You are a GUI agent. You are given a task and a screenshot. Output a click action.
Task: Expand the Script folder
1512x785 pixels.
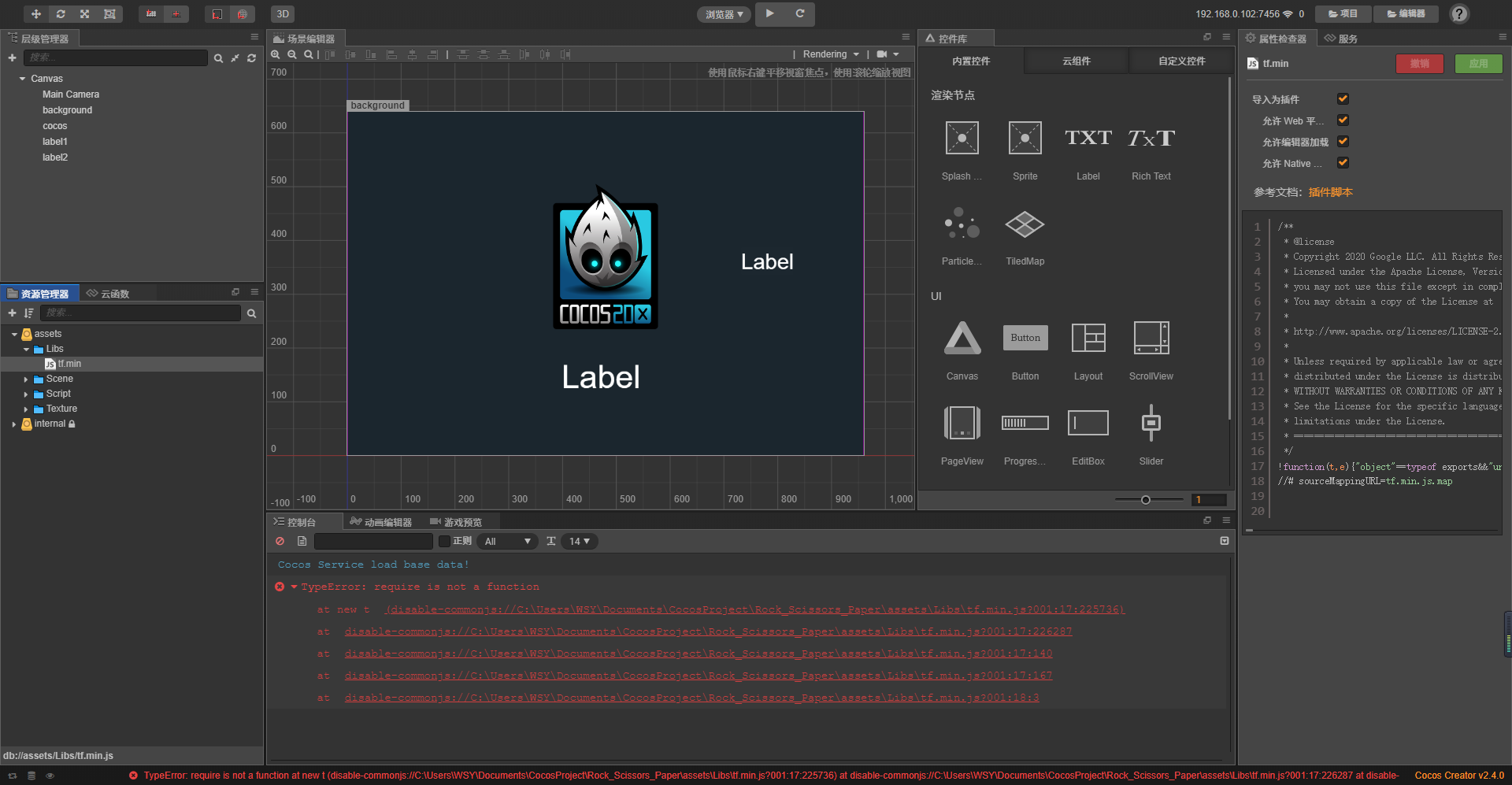(26, 394)
